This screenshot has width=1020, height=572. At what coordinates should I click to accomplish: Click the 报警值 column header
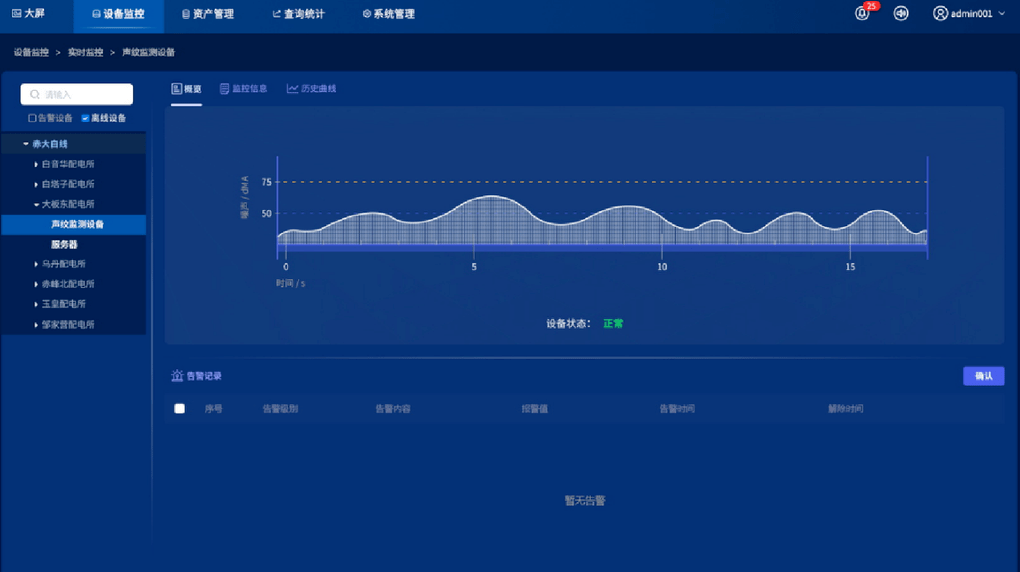[x=535, y=409]
